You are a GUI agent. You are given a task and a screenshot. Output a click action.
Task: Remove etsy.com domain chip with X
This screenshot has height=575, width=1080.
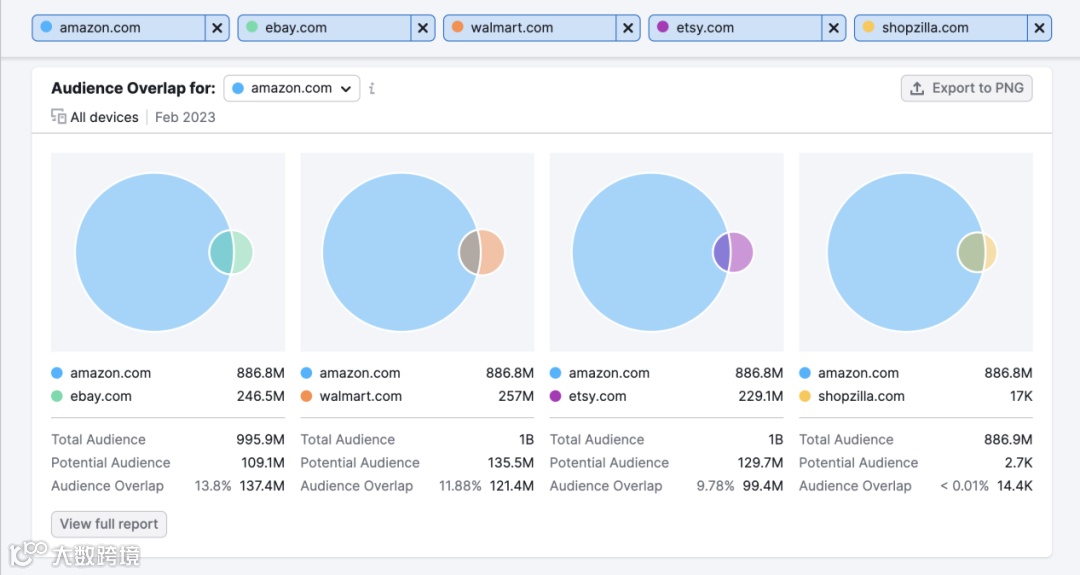pos(833,28)
